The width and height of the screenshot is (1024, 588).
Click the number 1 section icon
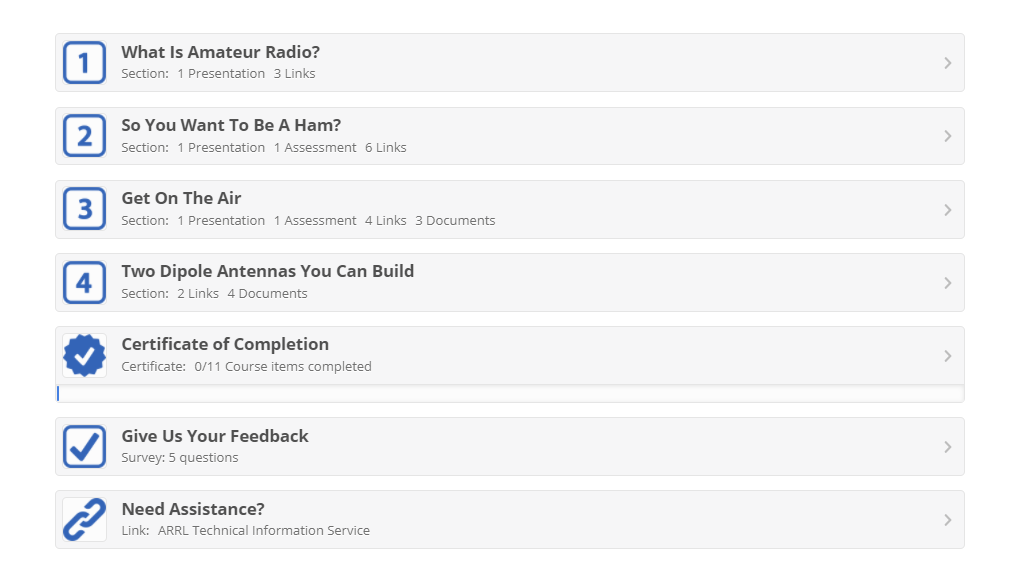click(84, 63)
